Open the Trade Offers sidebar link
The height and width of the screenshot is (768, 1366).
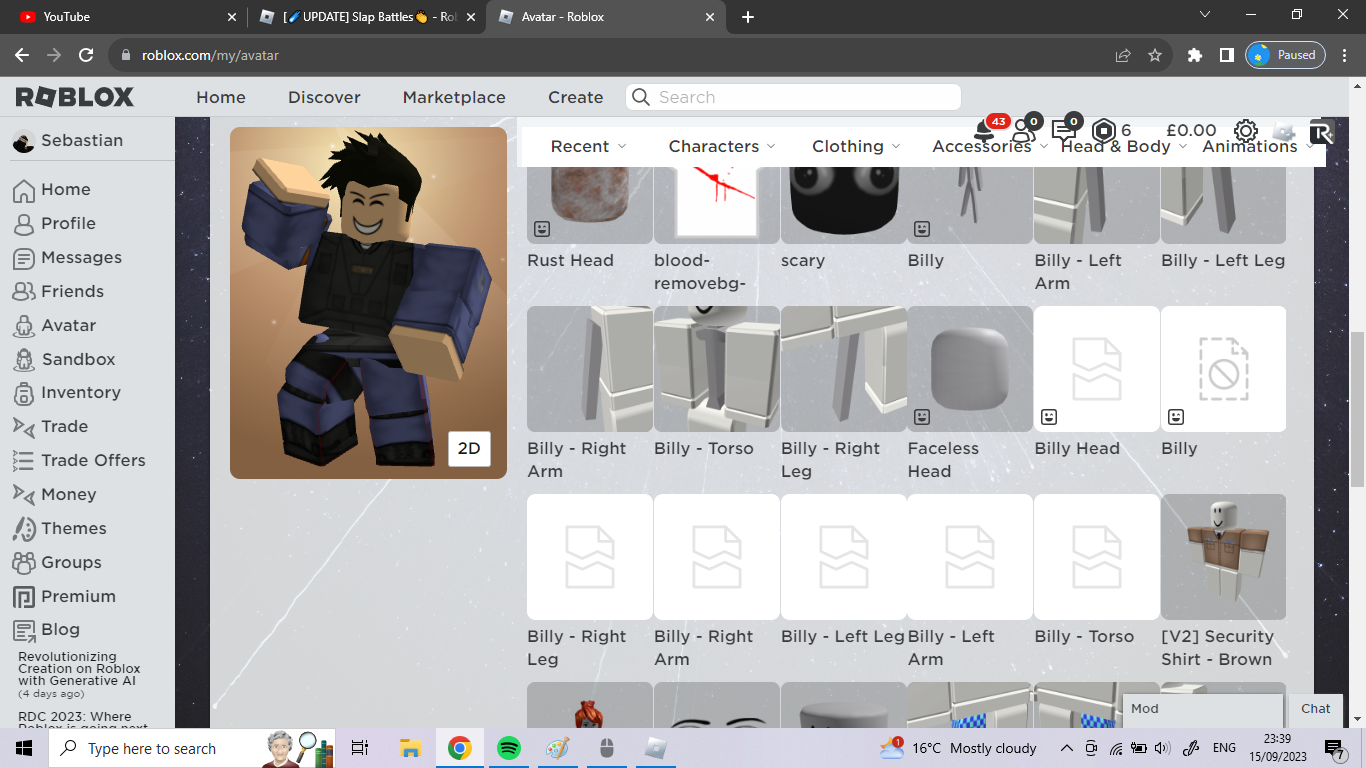click(x=79, y=461)
